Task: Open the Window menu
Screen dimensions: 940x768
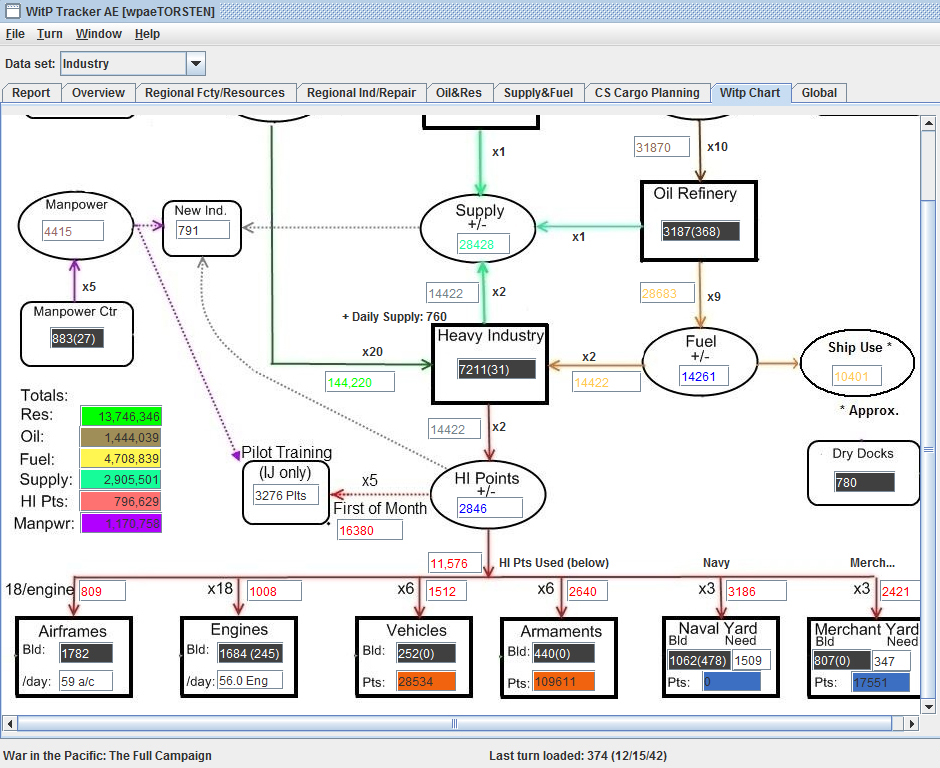Action: [99, 34]
